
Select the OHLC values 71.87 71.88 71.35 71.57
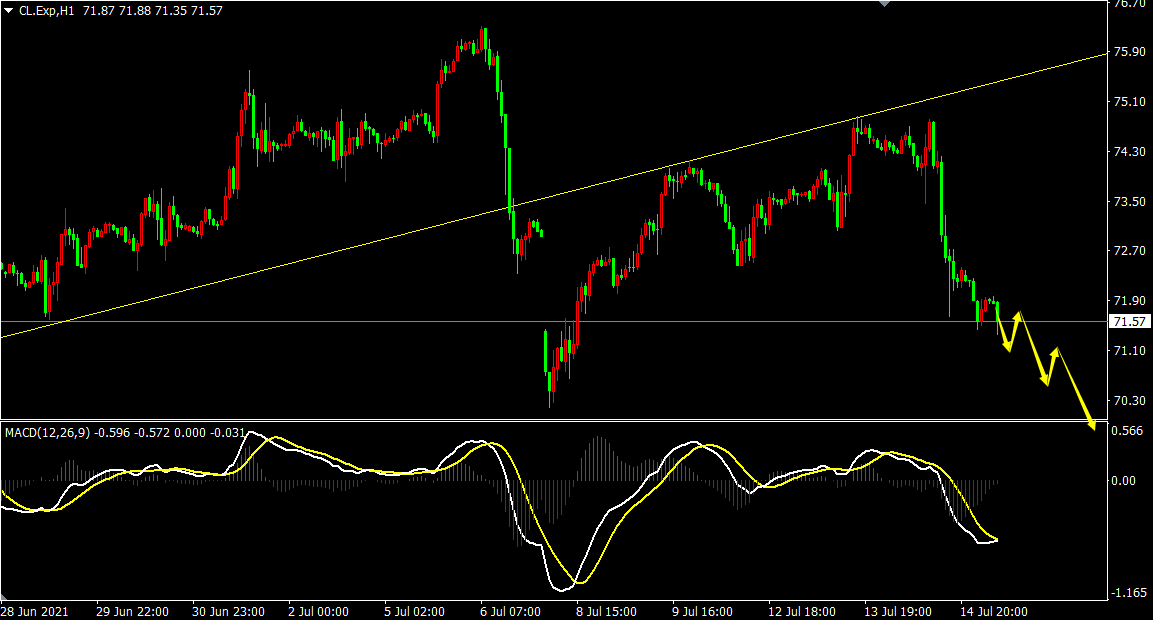(x=153, y=11)
